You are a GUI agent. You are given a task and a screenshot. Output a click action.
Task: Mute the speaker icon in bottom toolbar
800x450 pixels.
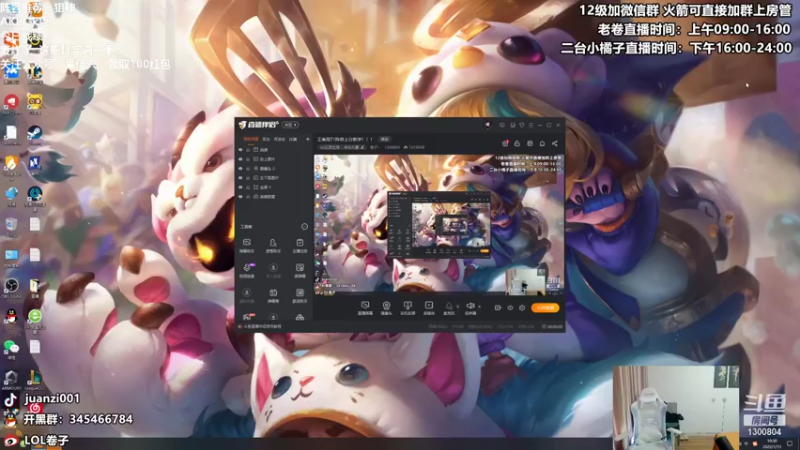coord(470,306)
